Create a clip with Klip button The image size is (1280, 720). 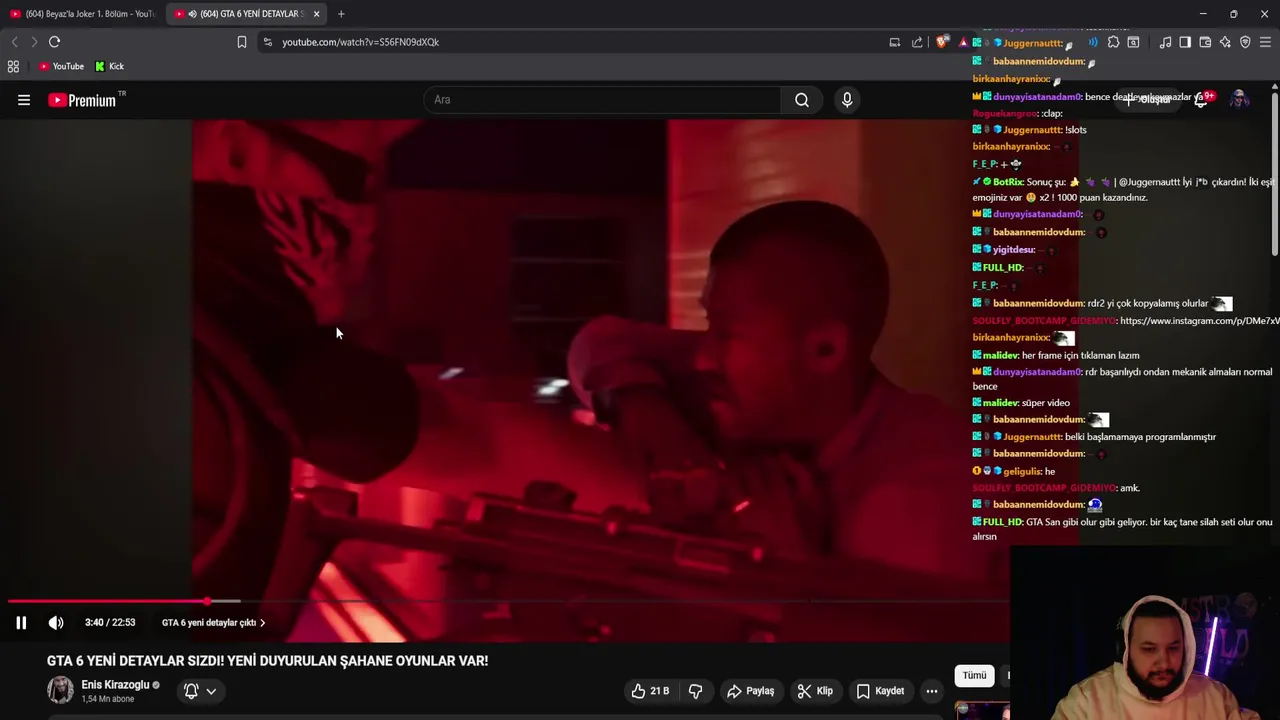coord(815,691)
